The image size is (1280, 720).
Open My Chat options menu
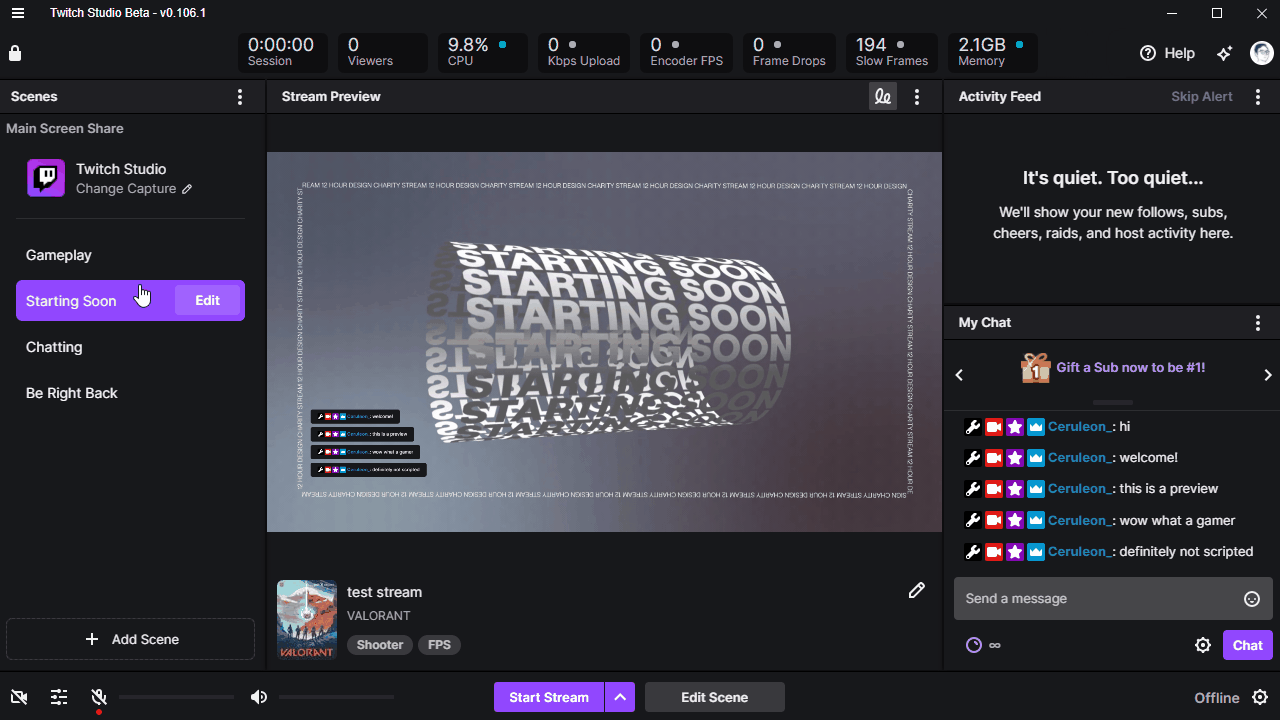click(x=1258, y=323)
